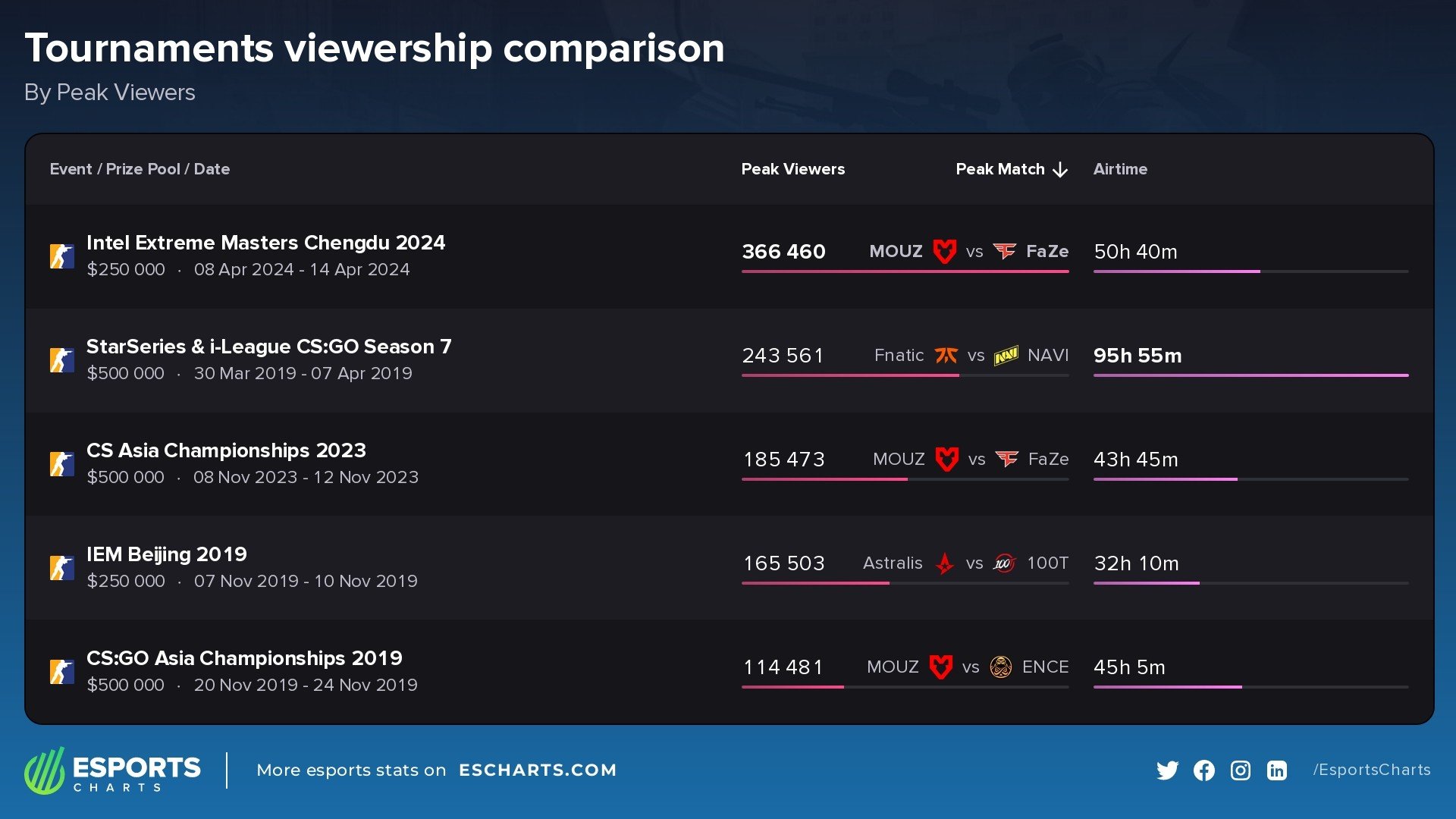Click the 100 Thieves logo in IEM Beijing row
Screen dimensions: 1456x819
click(1004, 563)
